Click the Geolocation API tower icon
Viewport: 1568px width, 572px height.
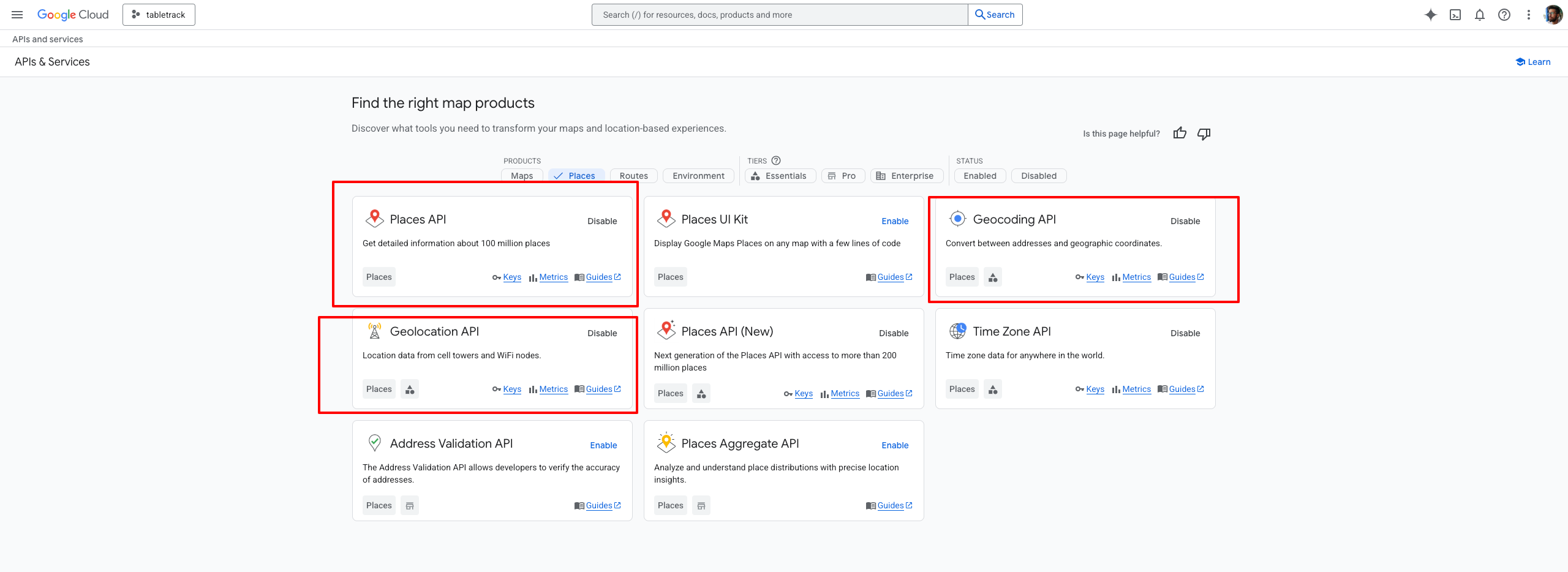coord(374,331)
